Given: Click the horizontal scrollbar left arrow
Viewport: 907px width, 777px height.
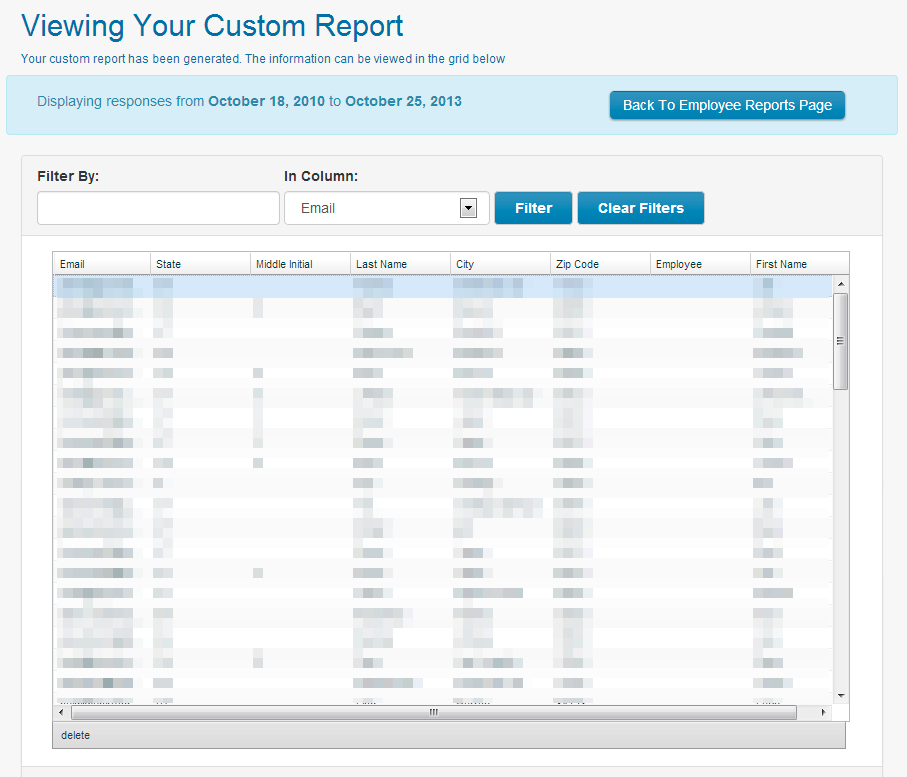Looking at the screenshot, I should 61,712.
